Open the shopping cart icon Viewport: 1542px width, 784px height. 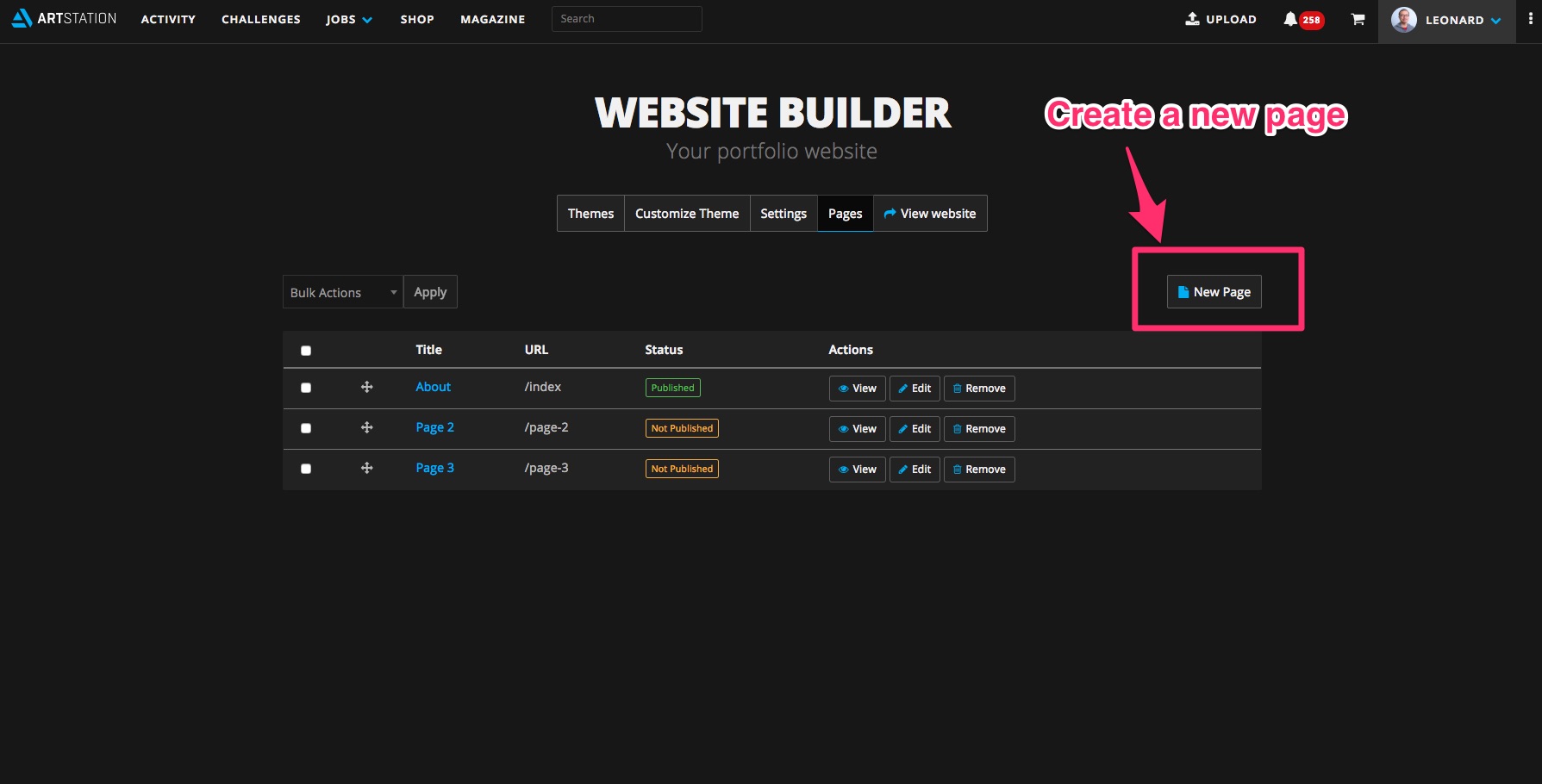1358,19
